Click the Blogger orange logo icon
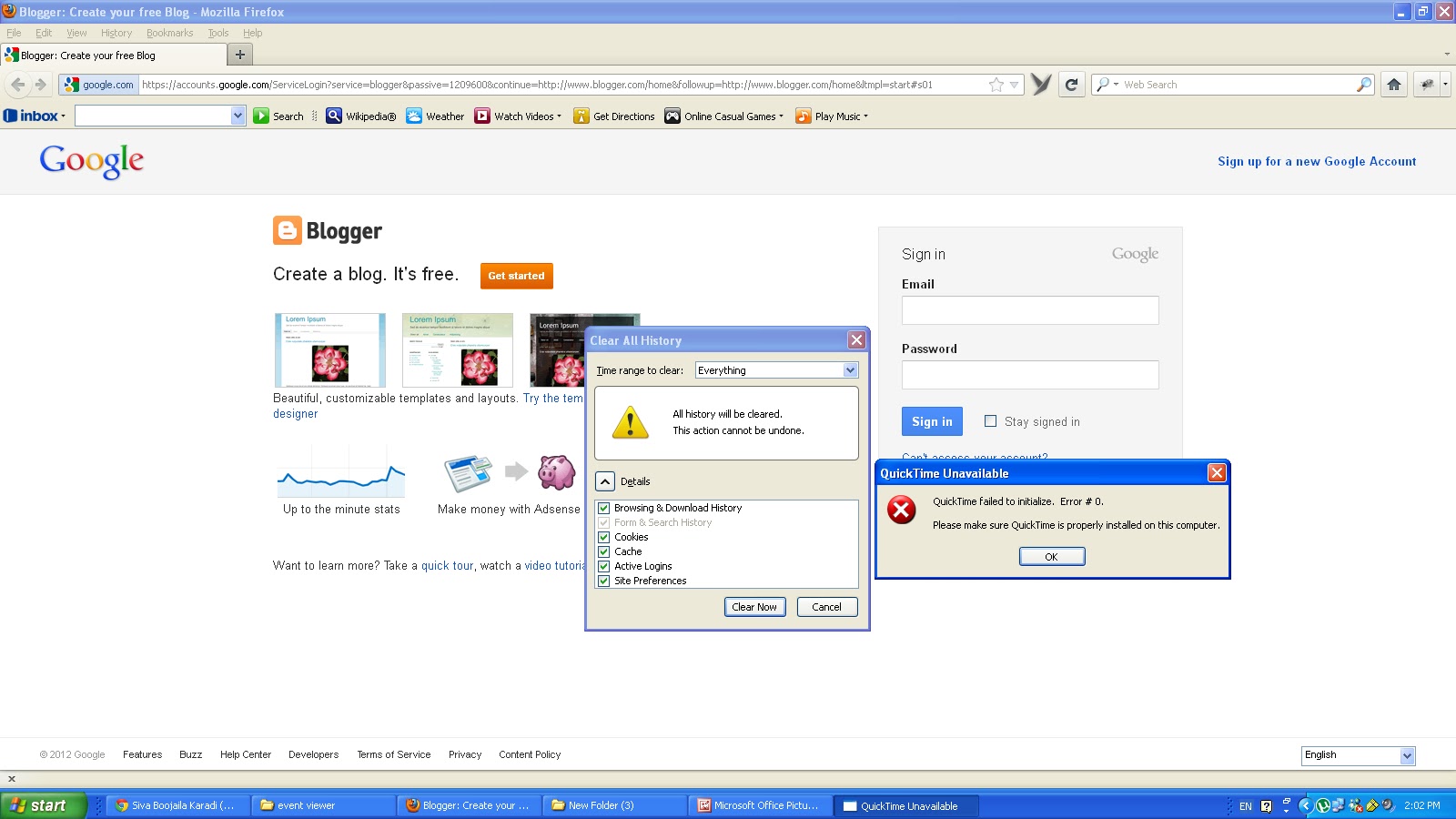This screenshot has width=1456, height=819. click(x=288, y=230)
